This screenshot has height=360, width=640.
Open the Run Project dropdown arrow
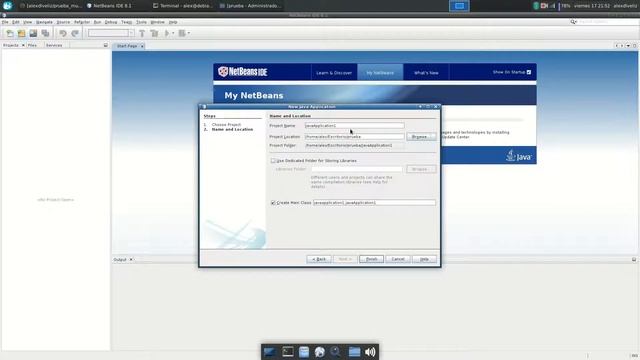point(173,33)
